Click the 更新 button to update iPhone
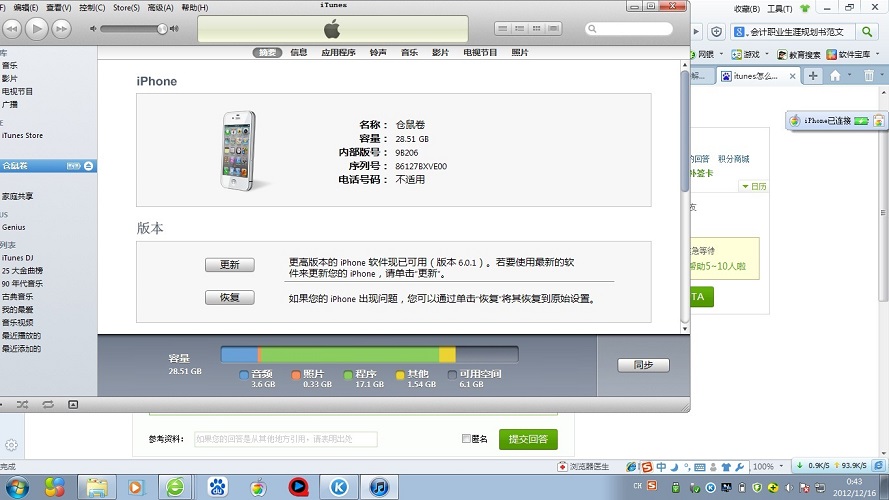The width and height of the screenshot is (889, 500). pos(230,265)
